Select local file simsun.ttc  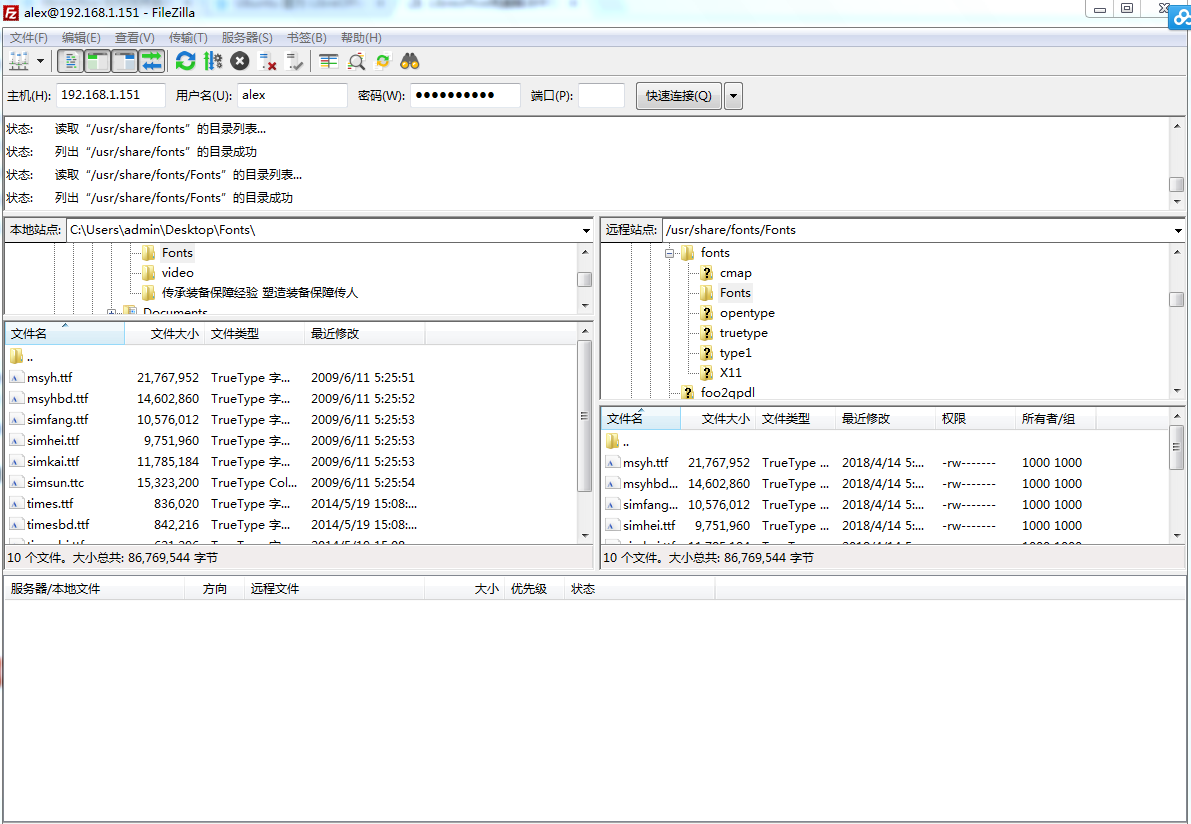pyautogui.click(x=55, y=483)
